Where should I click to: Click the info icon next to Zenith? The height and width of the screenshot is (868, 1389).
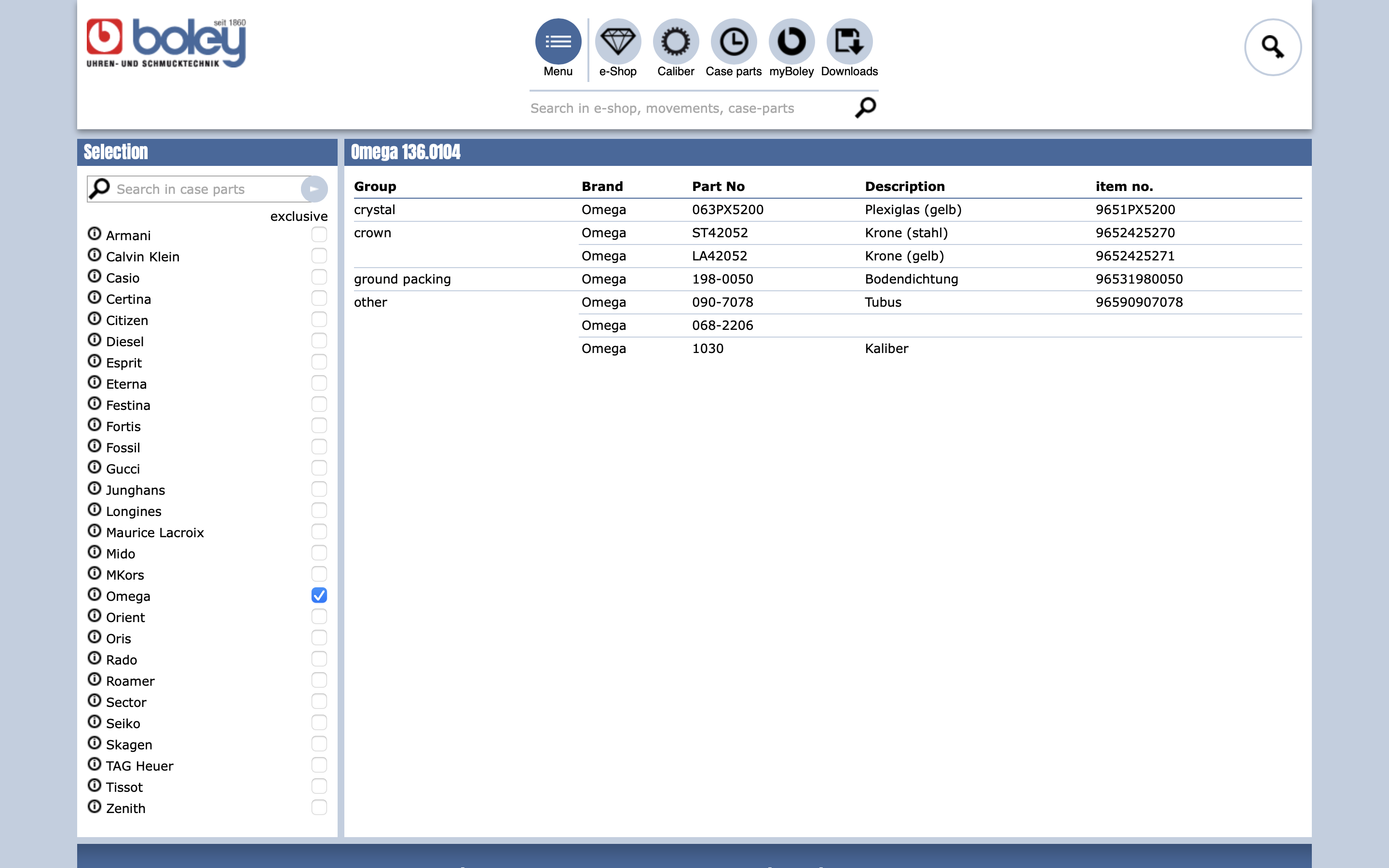tap(94, 807)
